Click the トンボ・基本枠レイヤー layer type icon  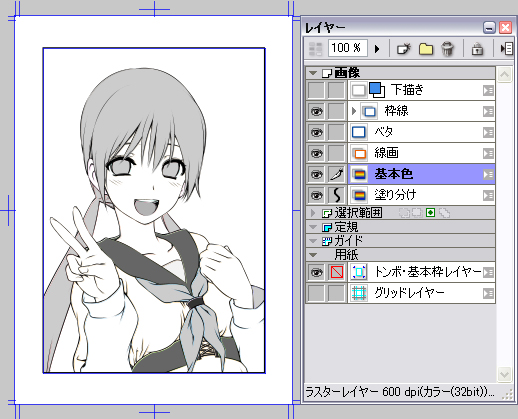(359, 272)
